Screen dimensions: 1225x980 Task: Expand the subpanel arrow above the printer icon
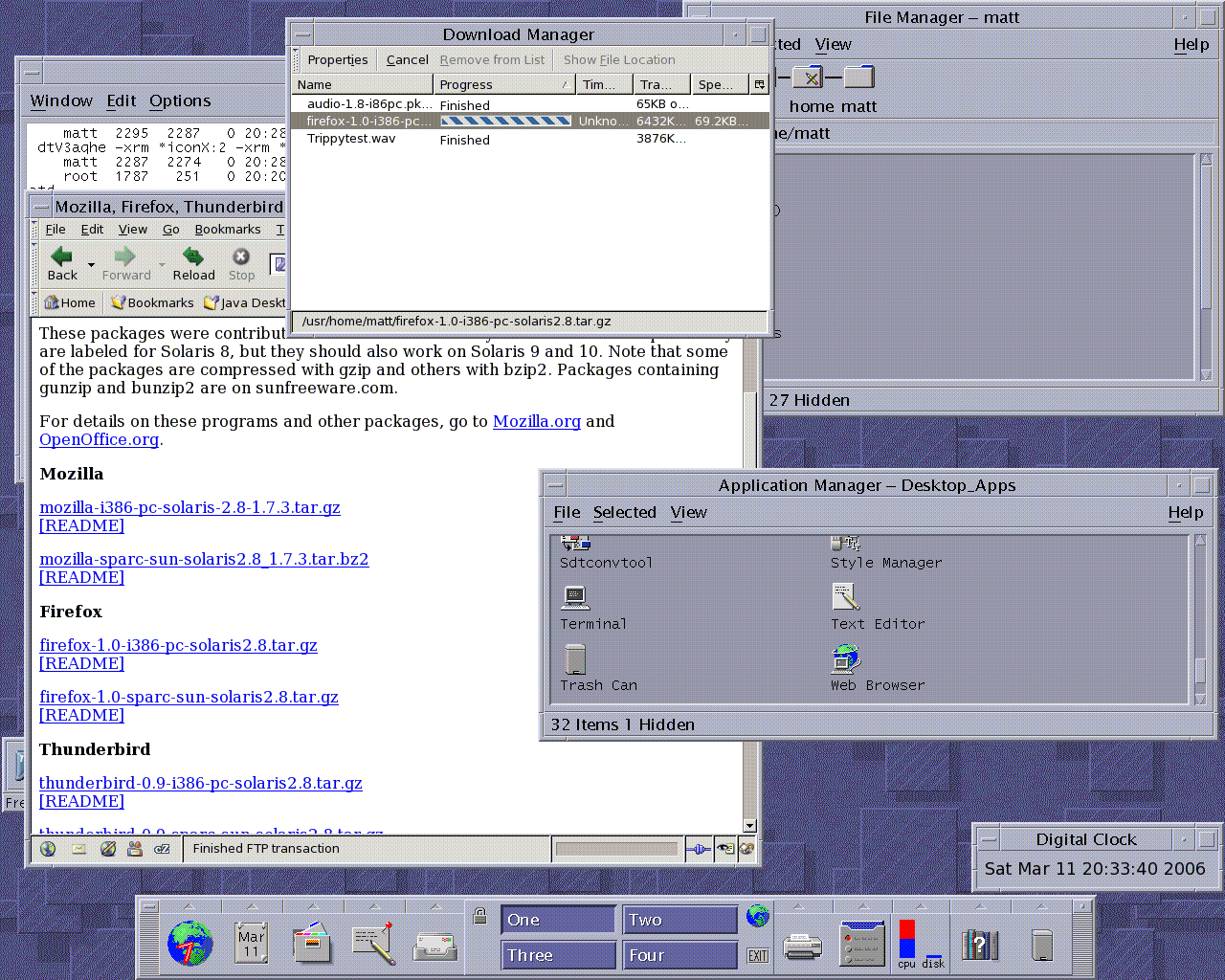802,905
